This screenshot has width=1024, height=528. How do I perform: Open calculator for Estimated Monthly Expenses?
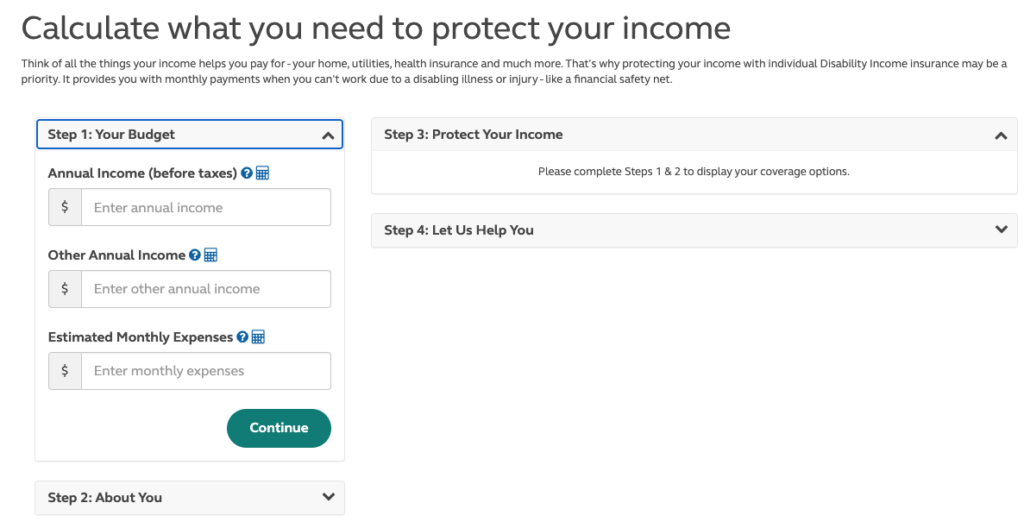pyautogui.click(x=258, y=337)
